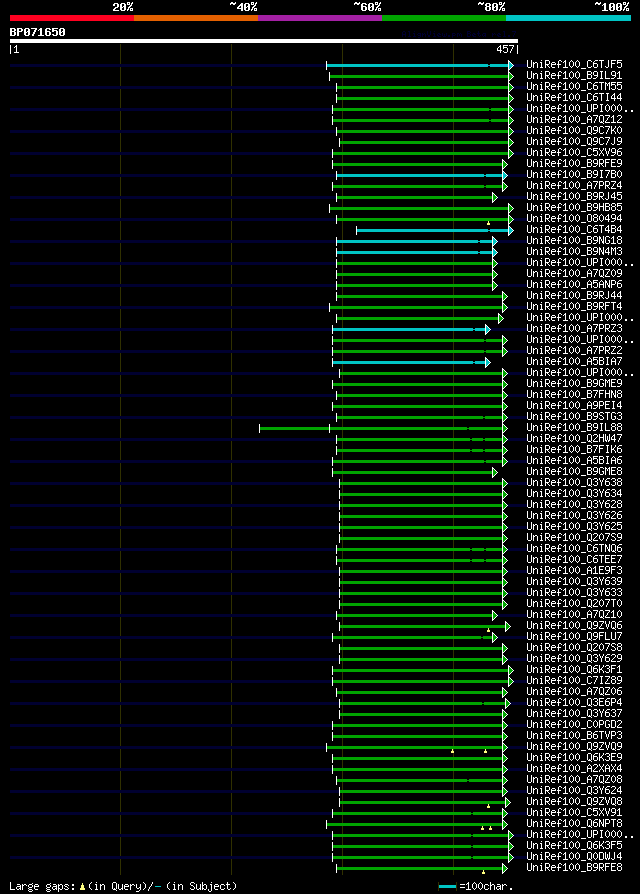The image size is (640, 894).
Task: Select the UniRef100_C6TNQ6 label
Action: click(x=574, y=549)
